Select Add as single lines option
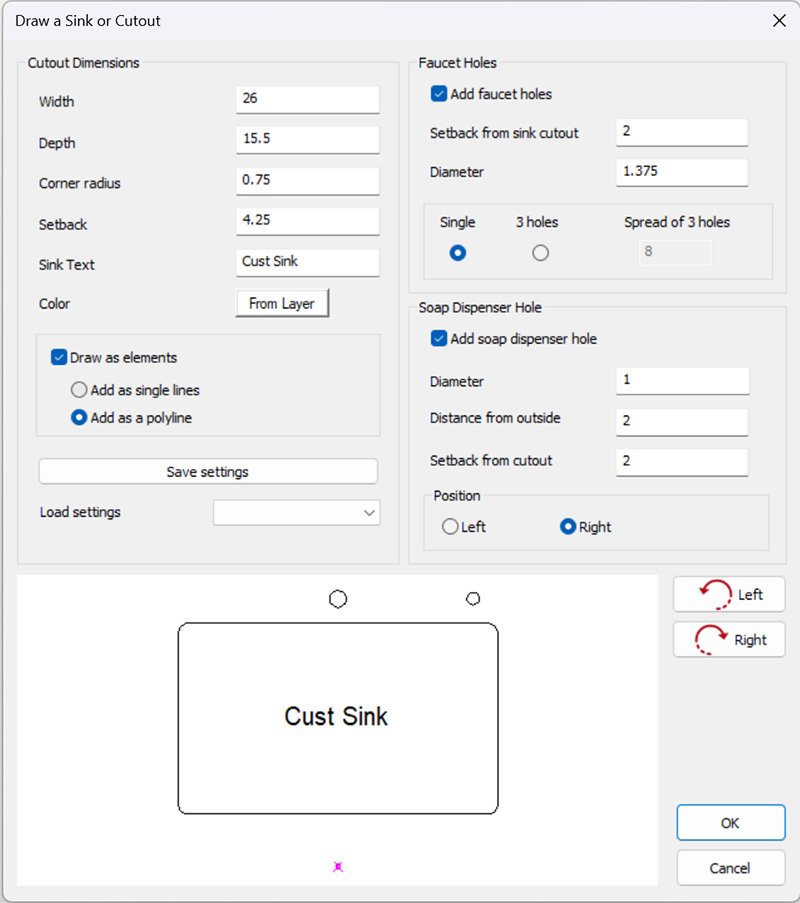 (79, 390)
